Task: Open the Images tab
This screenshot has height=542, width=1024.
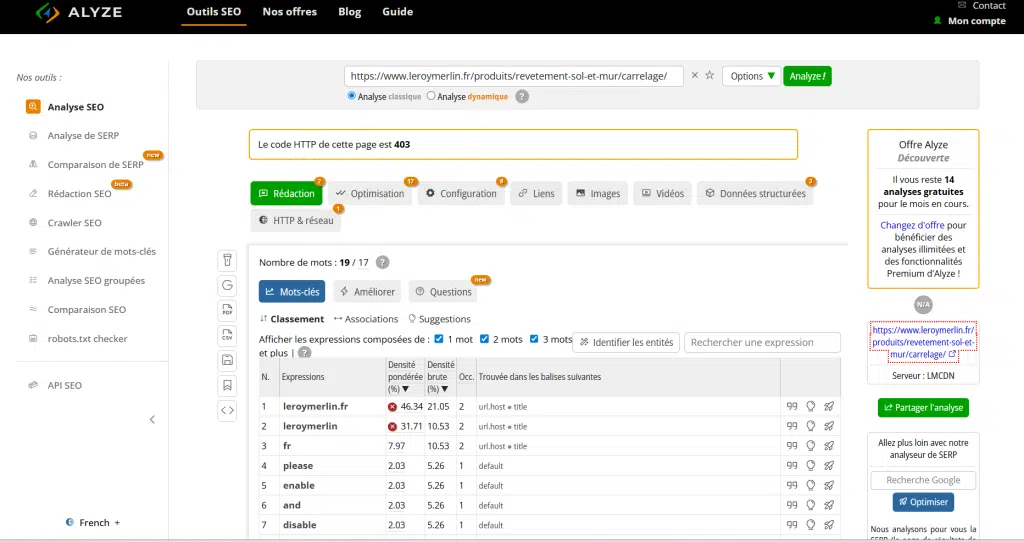Action: pos(598,193)
